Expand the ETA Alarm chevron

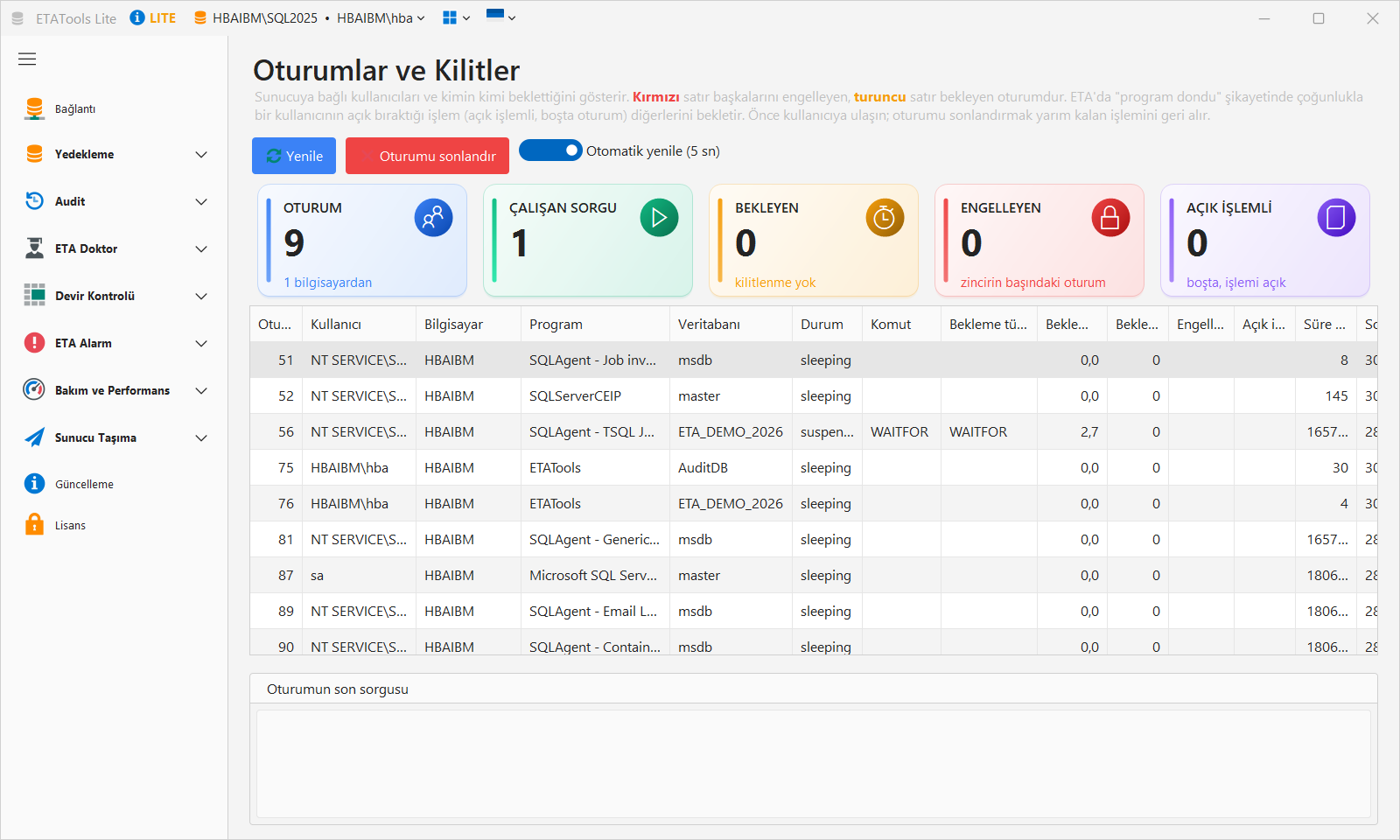201,343
